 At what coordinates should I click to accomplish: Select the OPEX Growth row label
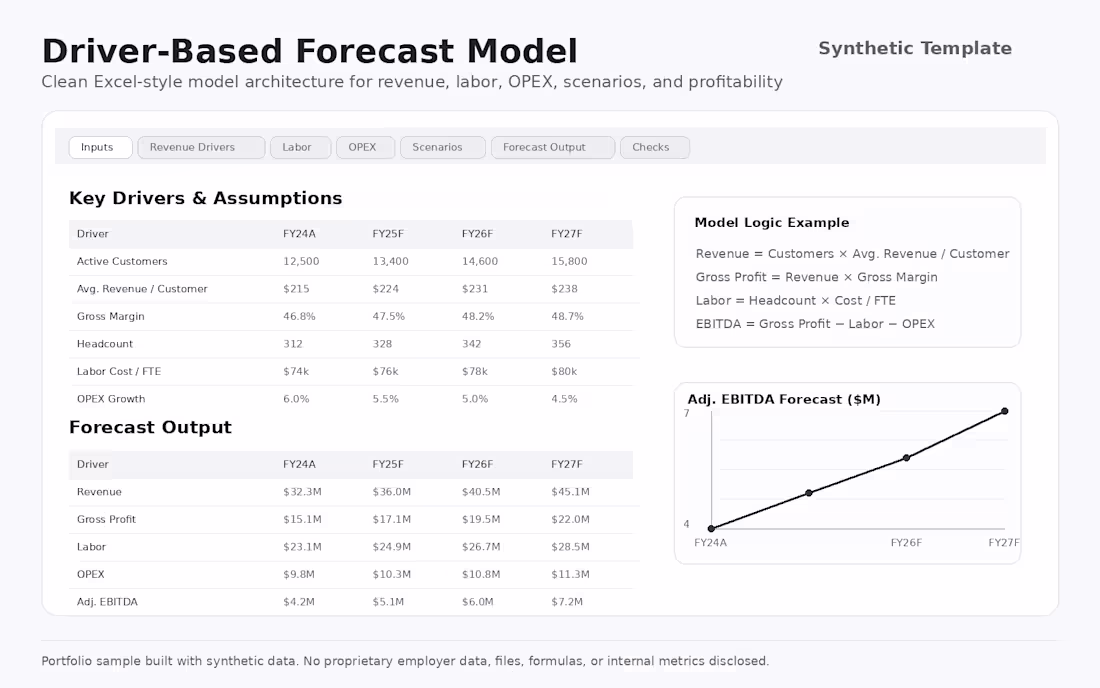(111, 399)
